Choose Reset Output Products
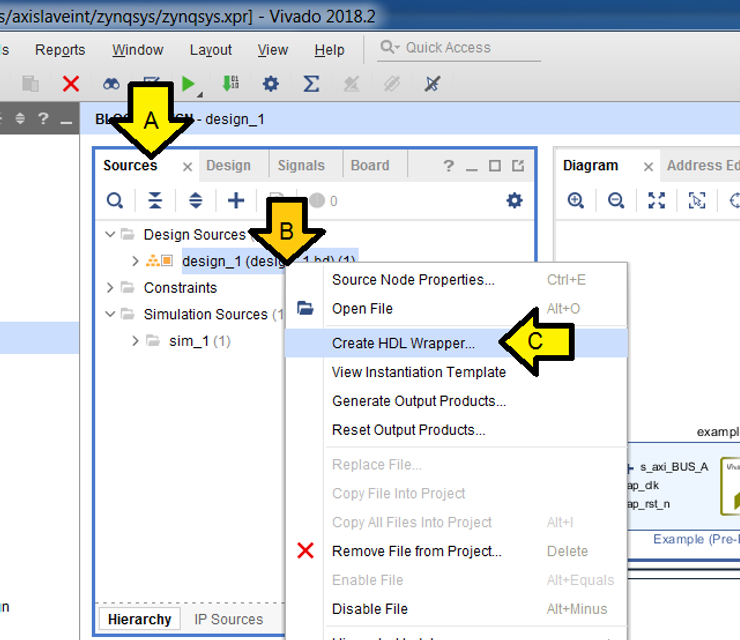740x640 pixels. coord(456,430)
